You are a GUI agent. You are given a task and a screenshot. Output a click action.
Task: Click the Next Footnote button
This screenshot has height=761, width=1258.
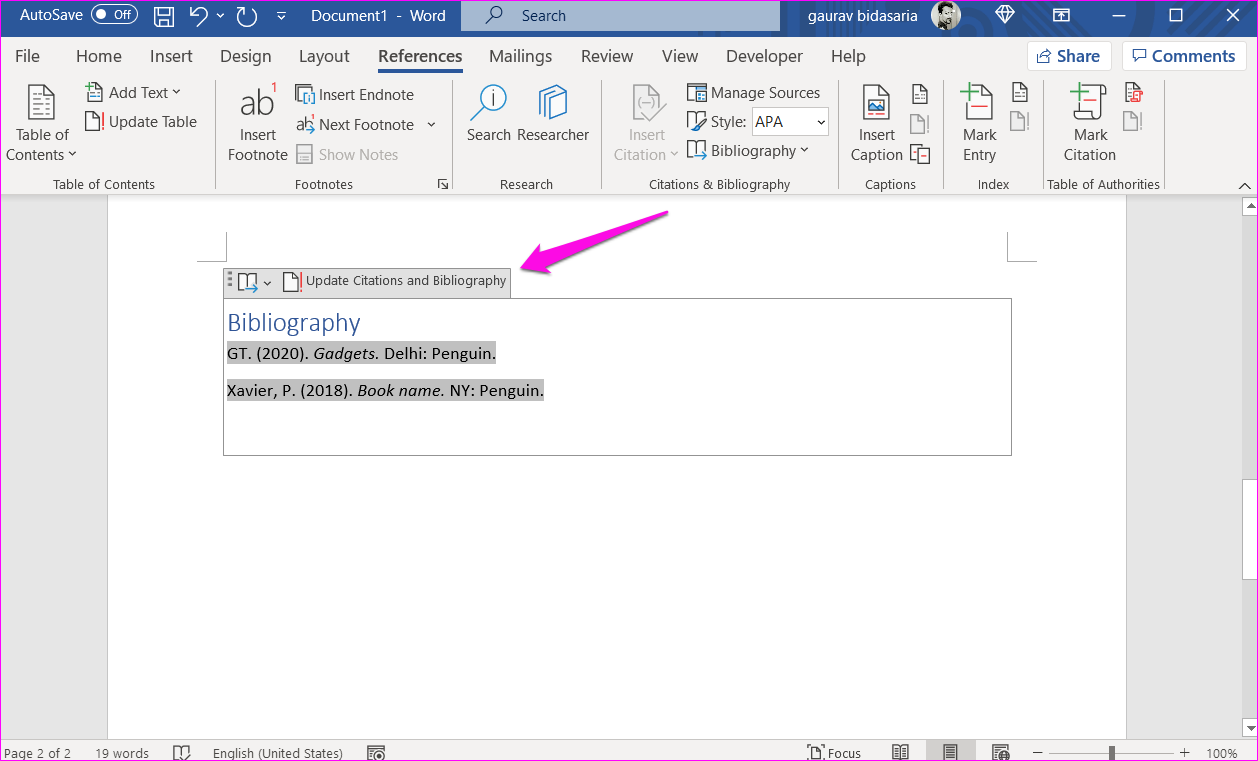click(x=355, y=124)
